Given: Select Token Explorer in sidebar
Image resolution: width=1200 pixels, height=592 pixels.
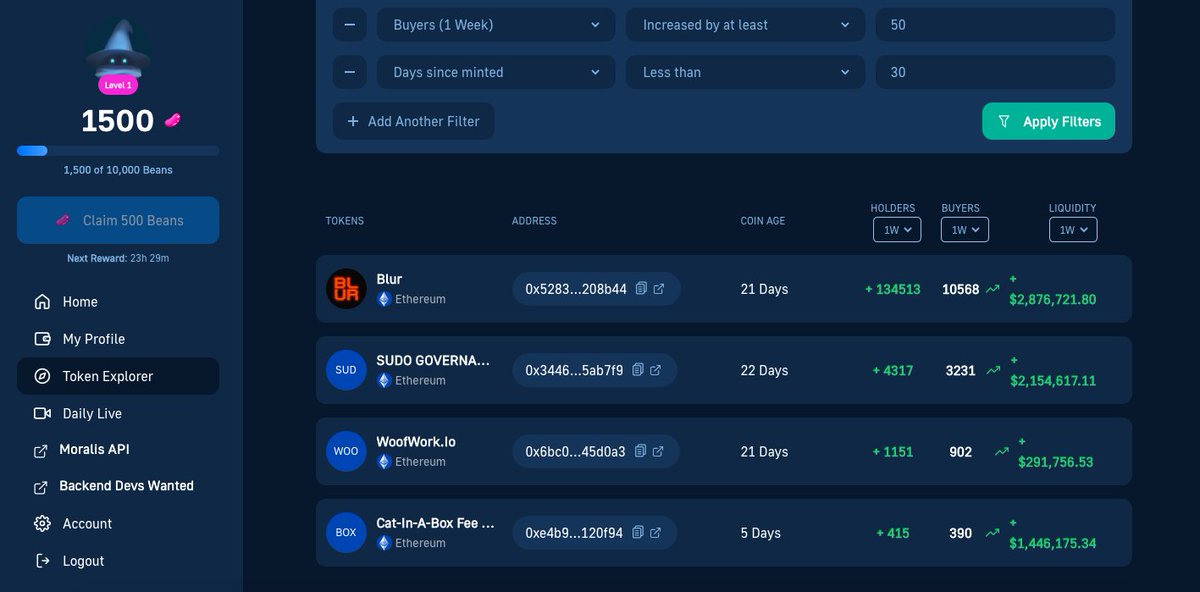Looking at the screenshot, I should 118,376.
